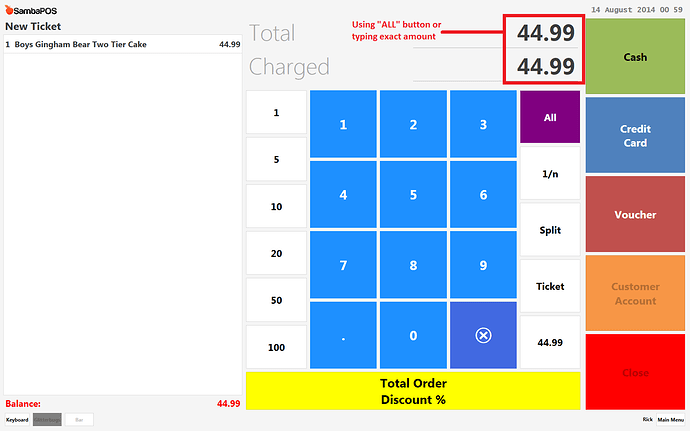This screenshot has height=431, width=690.
Task: Go back to the Ticket view
Action: (x=550, y=286)
